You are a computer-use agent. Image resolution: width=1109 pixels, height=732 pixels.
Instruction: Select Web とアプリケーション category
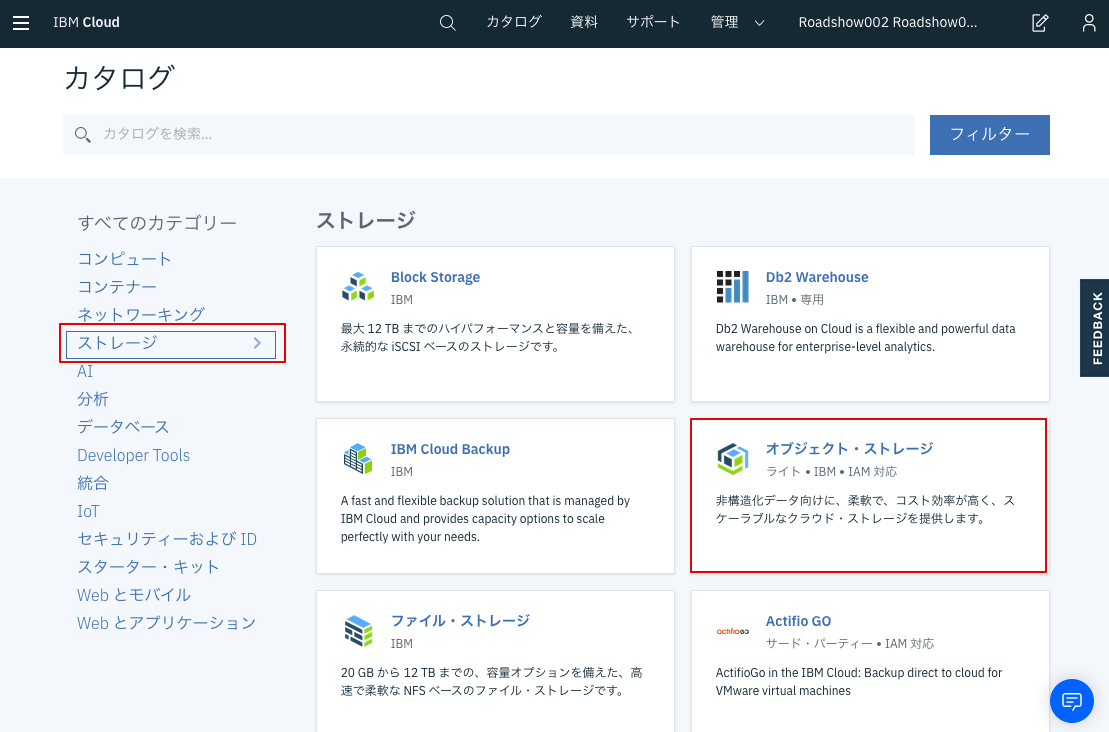[x=166, y=623]
